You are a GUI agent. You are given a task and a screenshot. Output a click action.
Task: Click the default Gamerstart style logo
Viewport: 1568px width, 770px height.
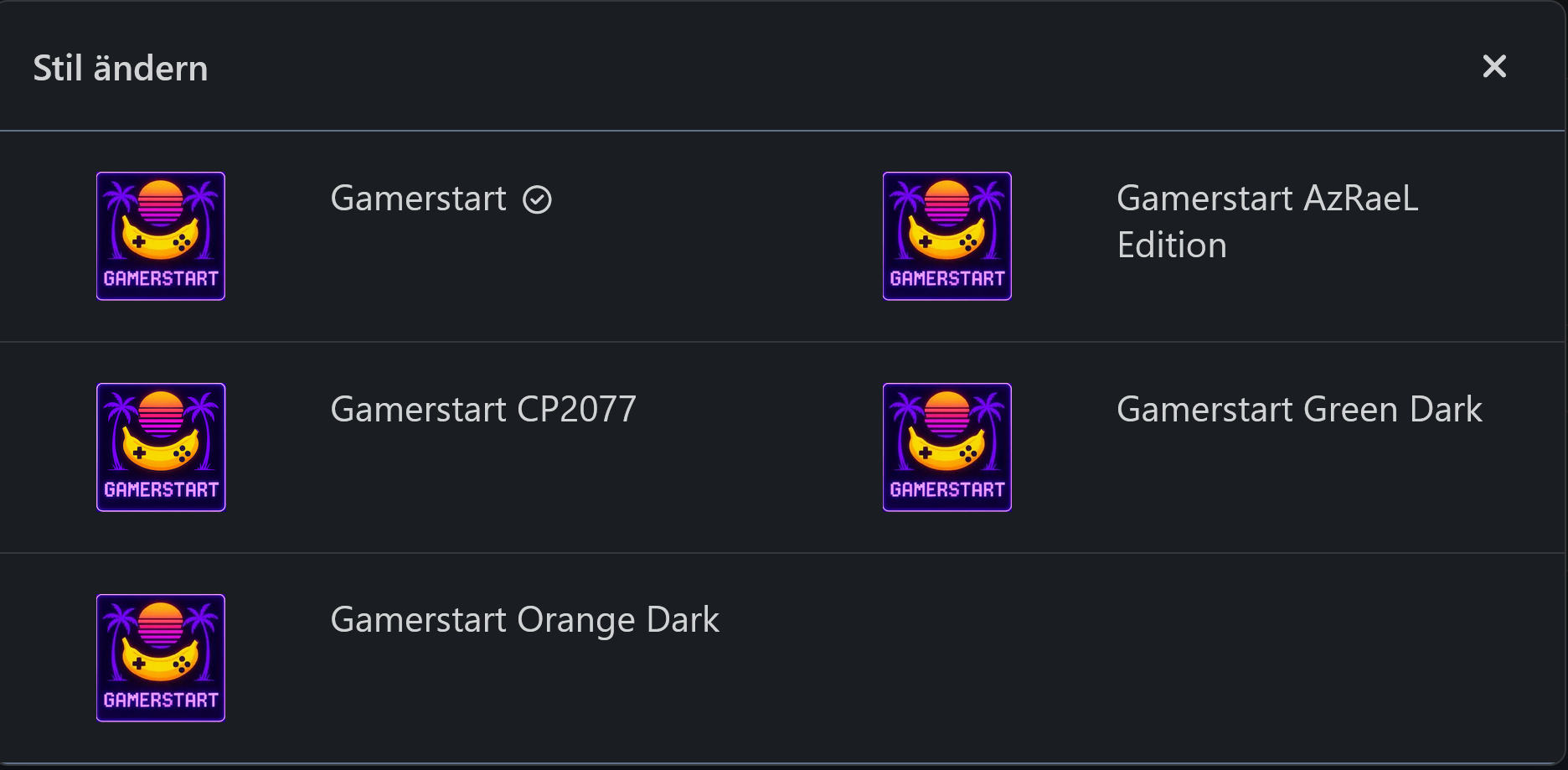point(161,236)
